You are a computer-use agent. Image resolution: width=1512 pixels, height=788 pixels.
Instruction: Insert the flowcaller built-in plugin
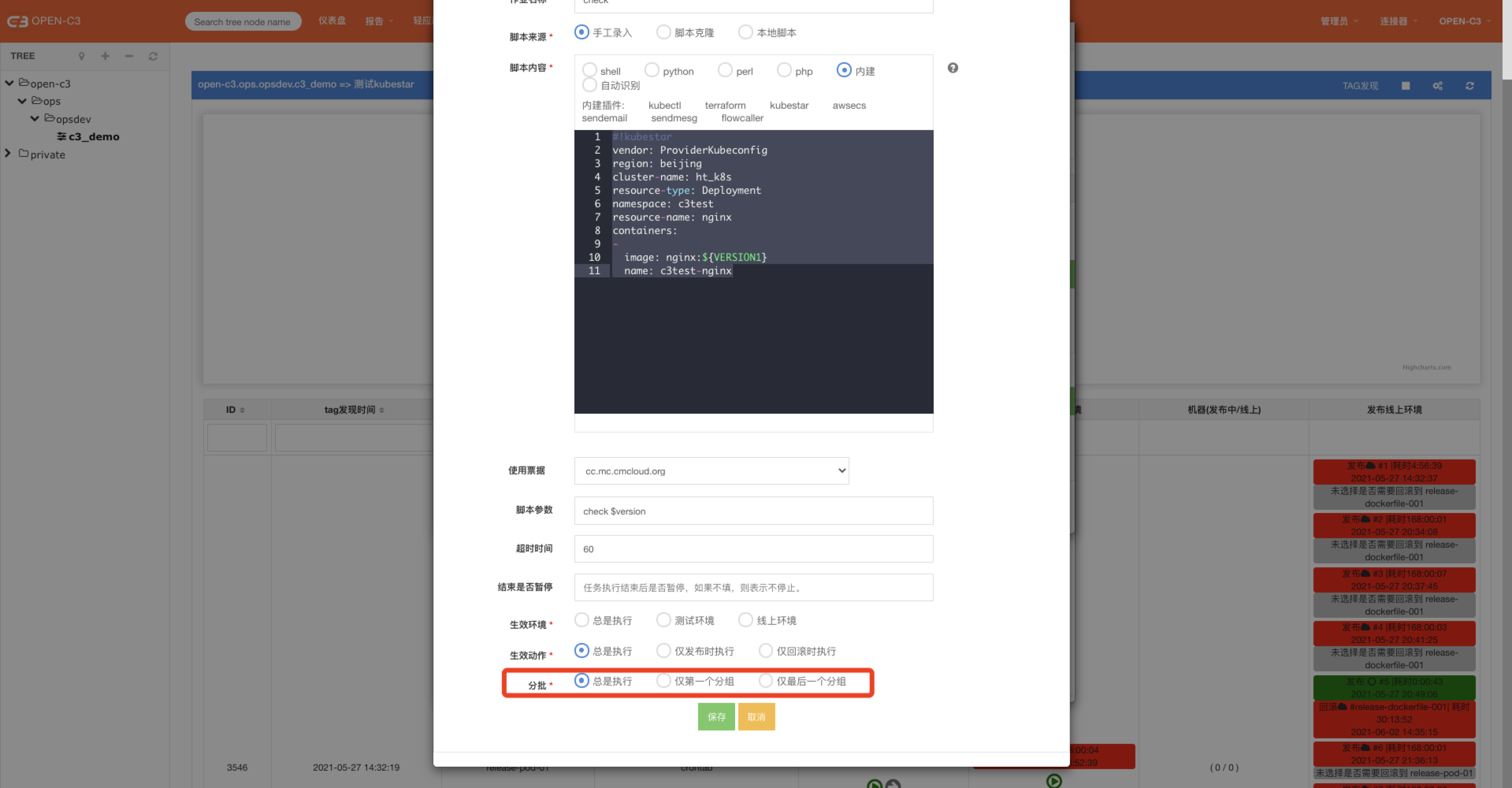point(742,118)
